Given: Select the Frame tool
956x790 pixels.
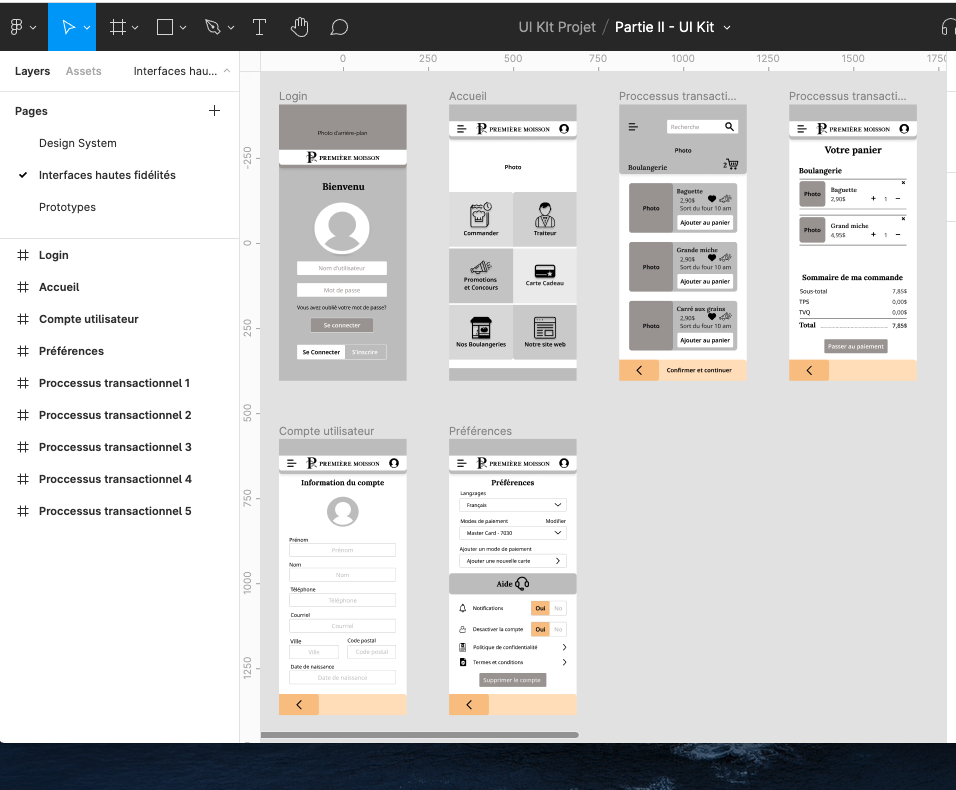Looking at the screenshot, I should (x=117, y=27).
